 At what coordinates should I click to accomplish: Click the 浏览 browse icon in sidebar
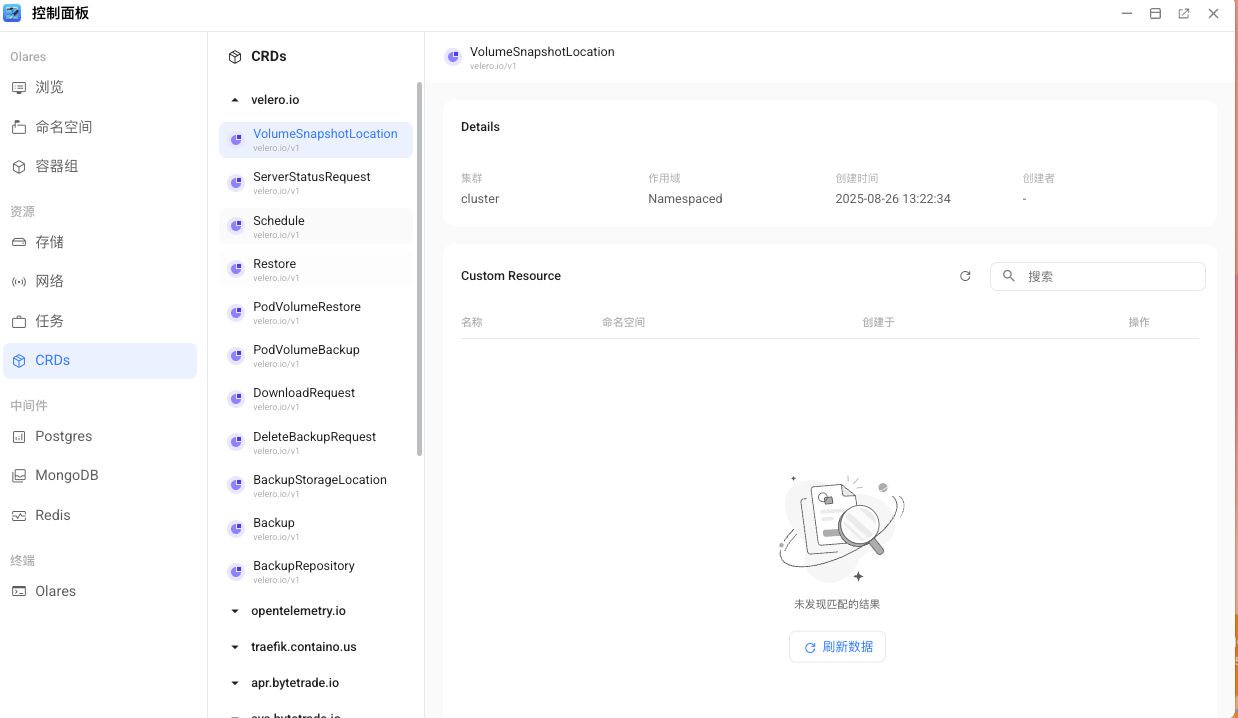(19, 88)
